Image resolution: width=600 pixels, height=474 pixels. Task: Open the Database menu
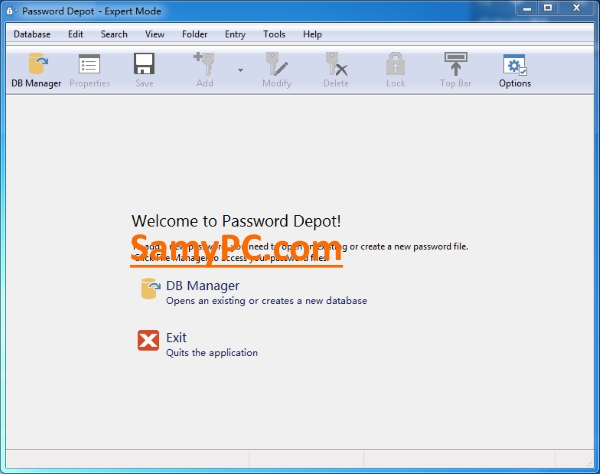[32, 34]
